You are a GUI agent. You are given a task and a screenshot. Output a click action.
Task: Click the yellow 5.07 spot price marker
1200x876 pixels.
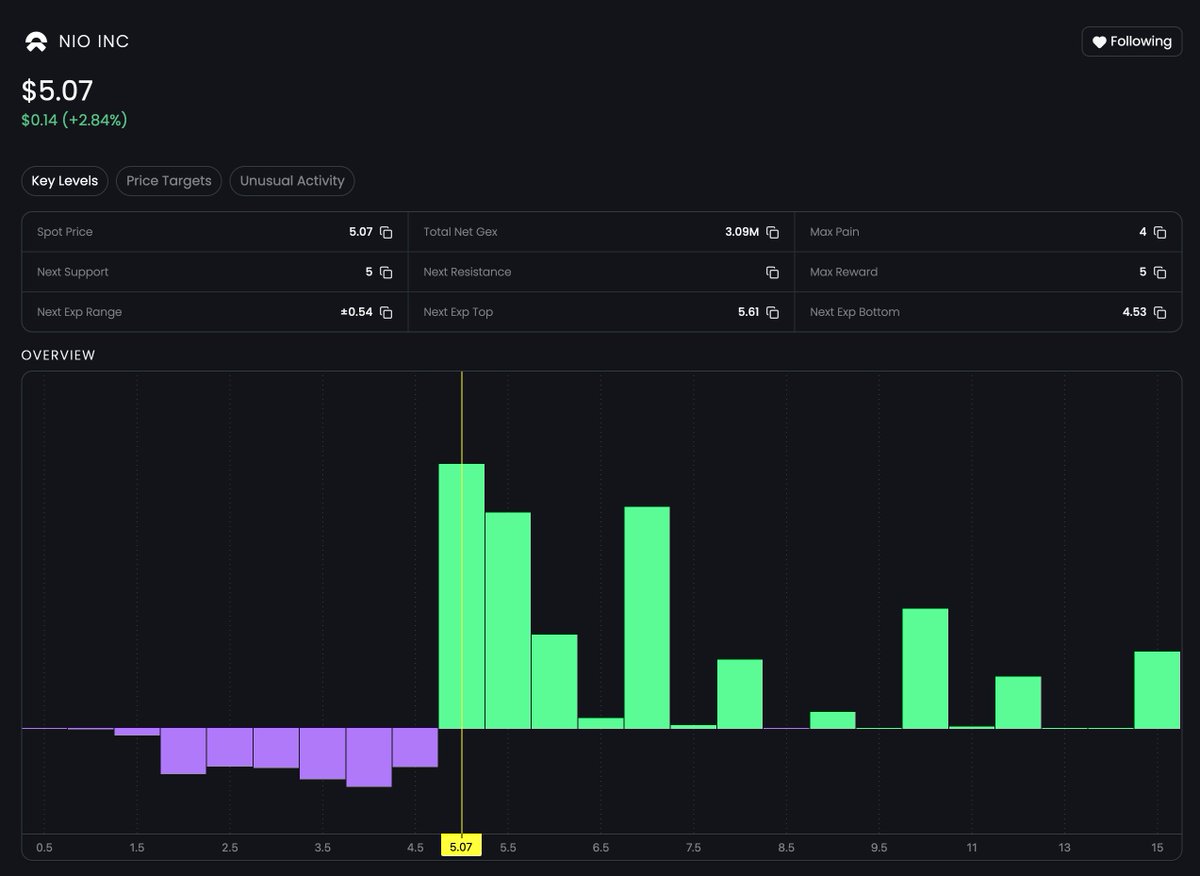tap(461, 847)
